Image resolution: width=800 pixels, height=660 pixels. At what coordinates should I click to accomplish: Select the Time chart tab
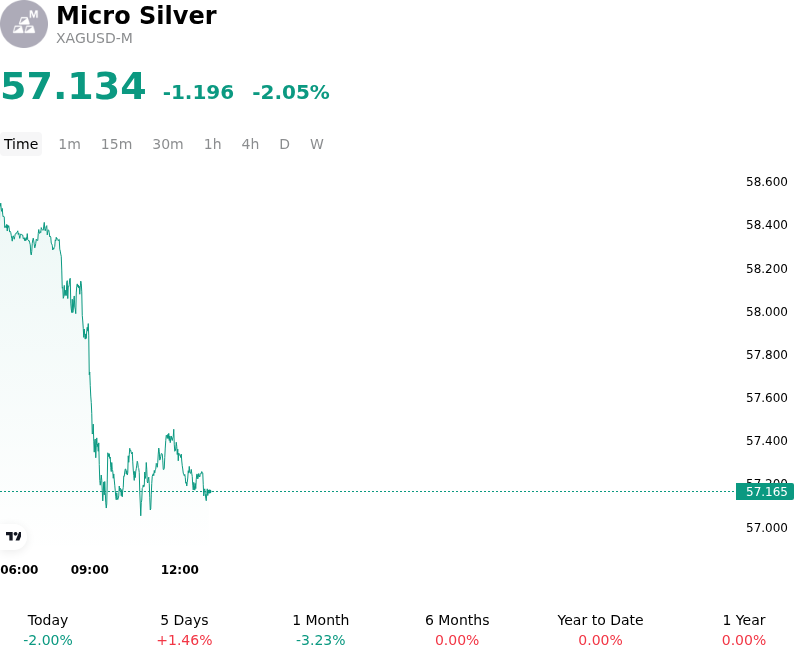click(x=21, y=144)
